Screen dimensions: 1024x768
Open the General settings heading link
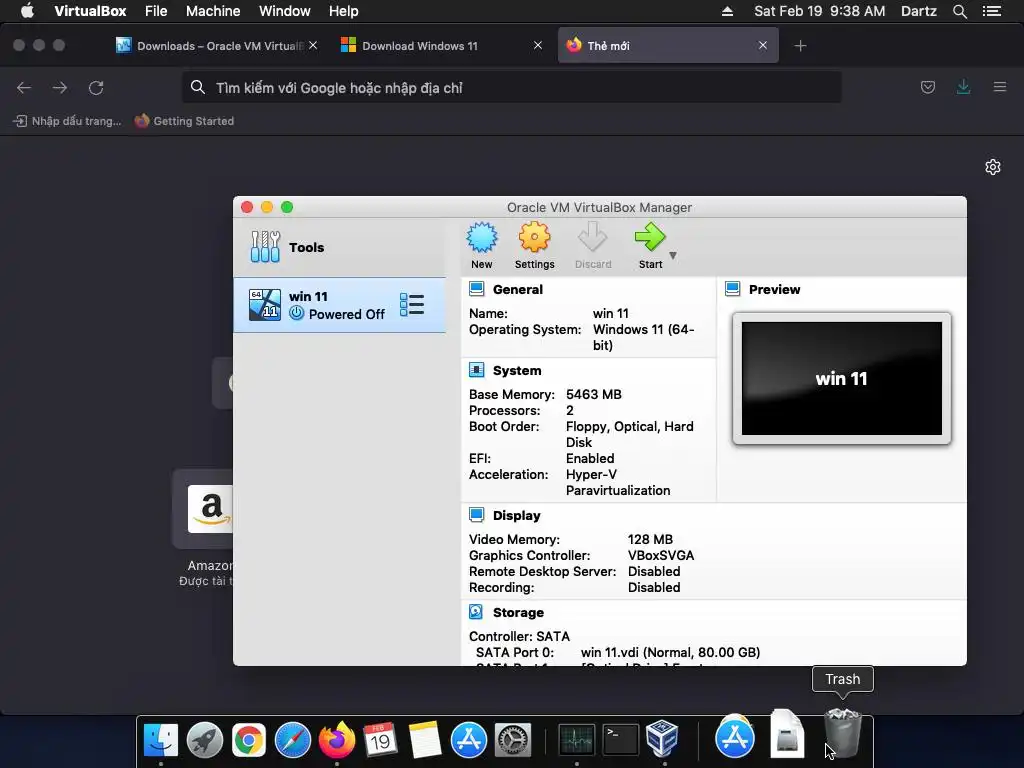pyautogui.click(x=517, y=289)
